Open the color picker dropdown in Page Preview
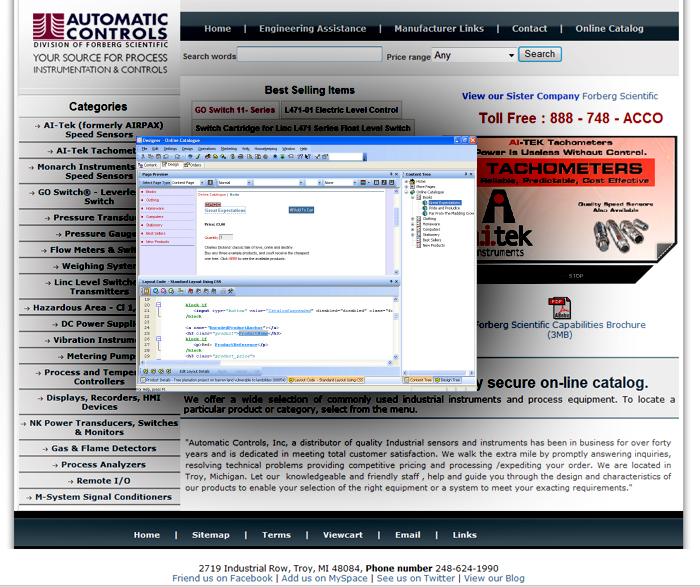700x587 pixels. tap(368, 183)
